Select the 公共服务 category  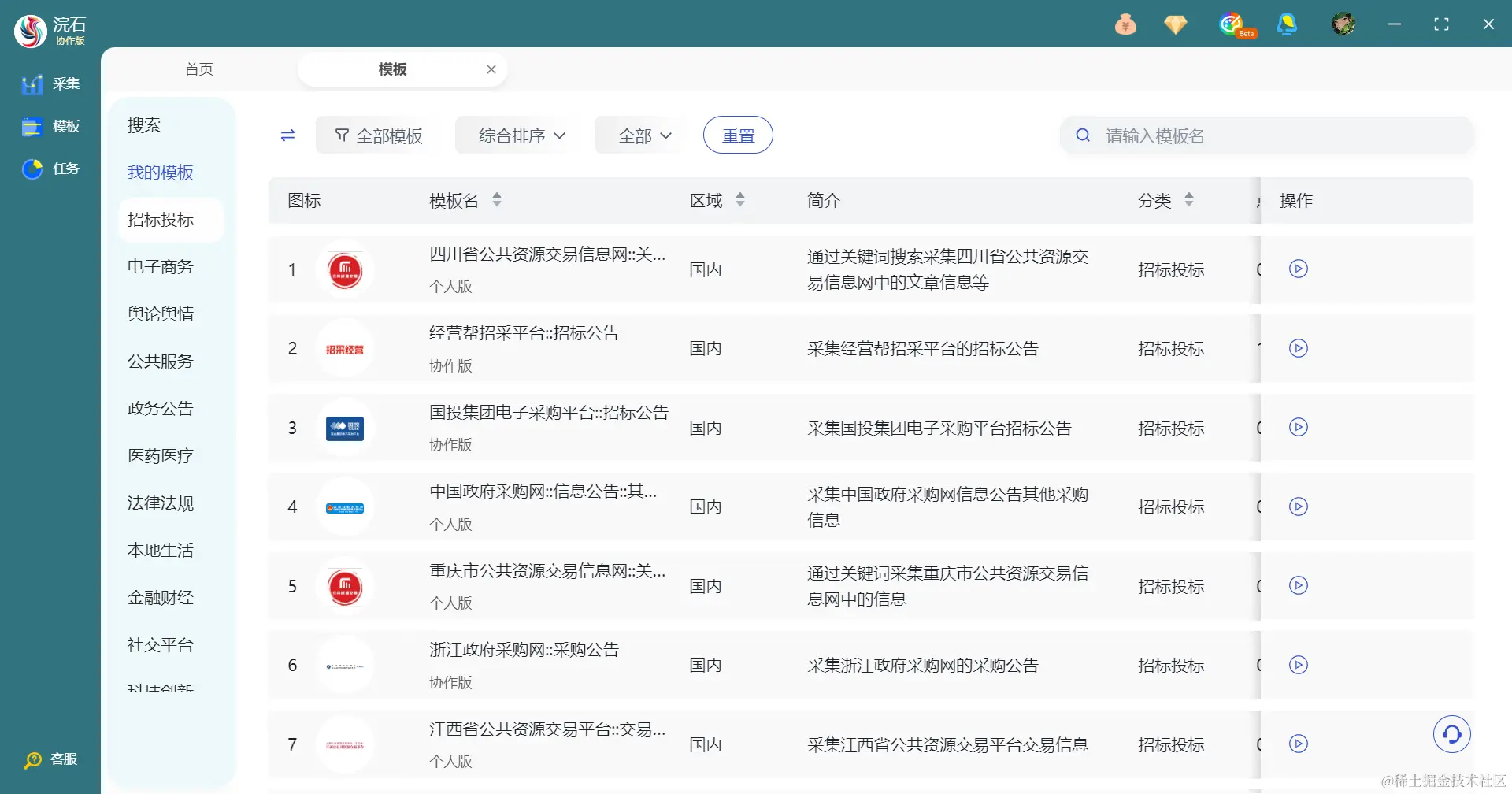(x=161, y=362)
